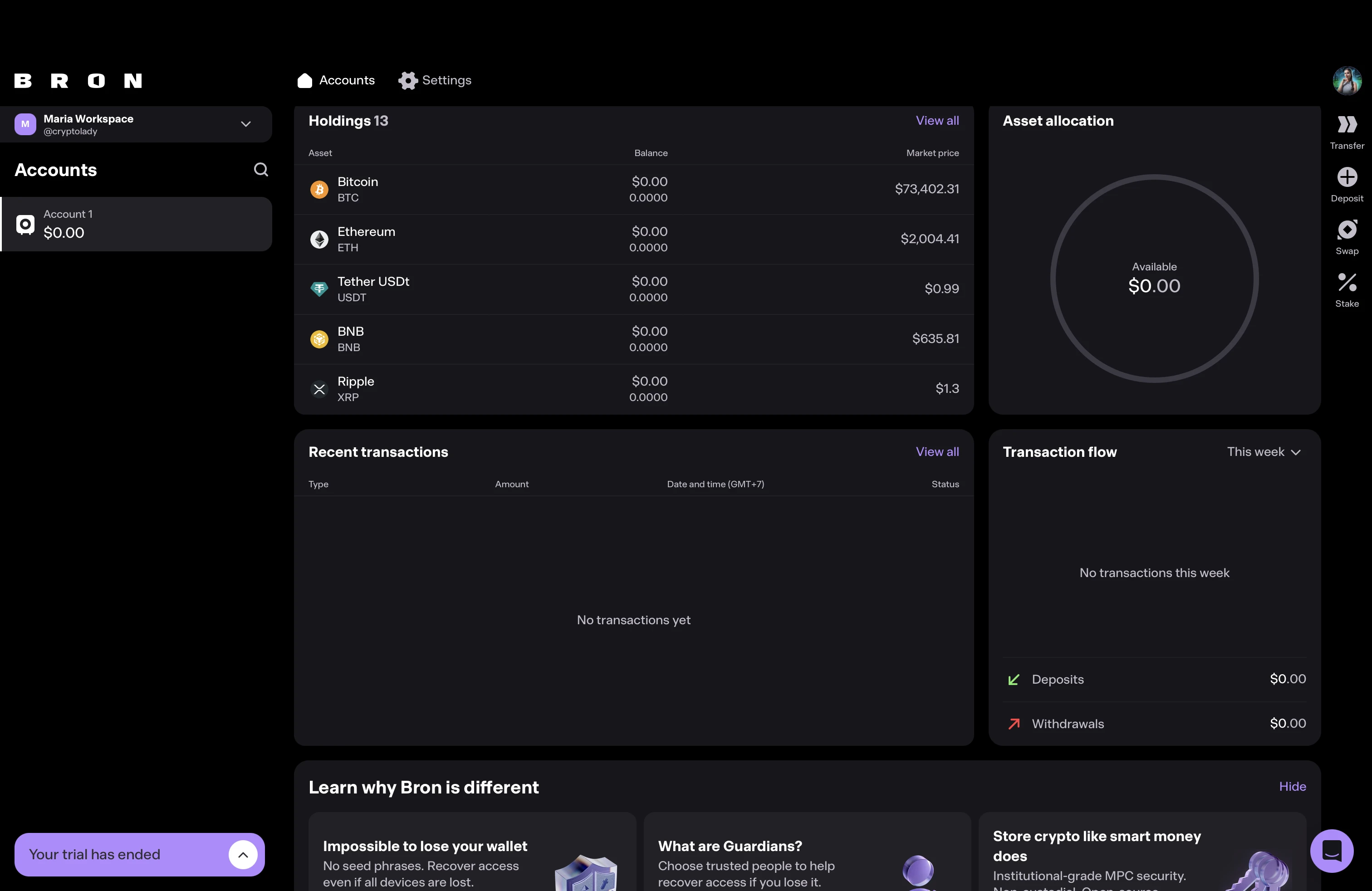The image size is (1372, 891).
Task: Click the Deposits row label
Action: point(1057,680)
